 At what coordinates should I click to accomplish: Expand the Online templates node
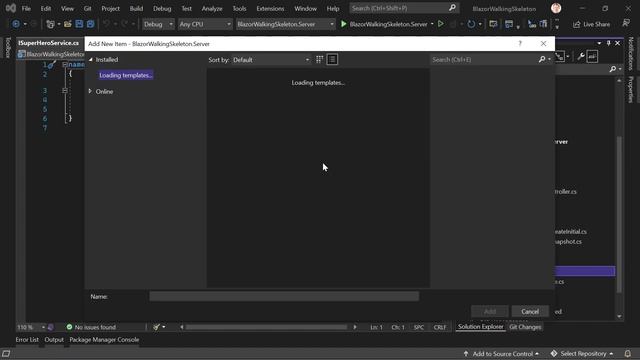[90, 91]
